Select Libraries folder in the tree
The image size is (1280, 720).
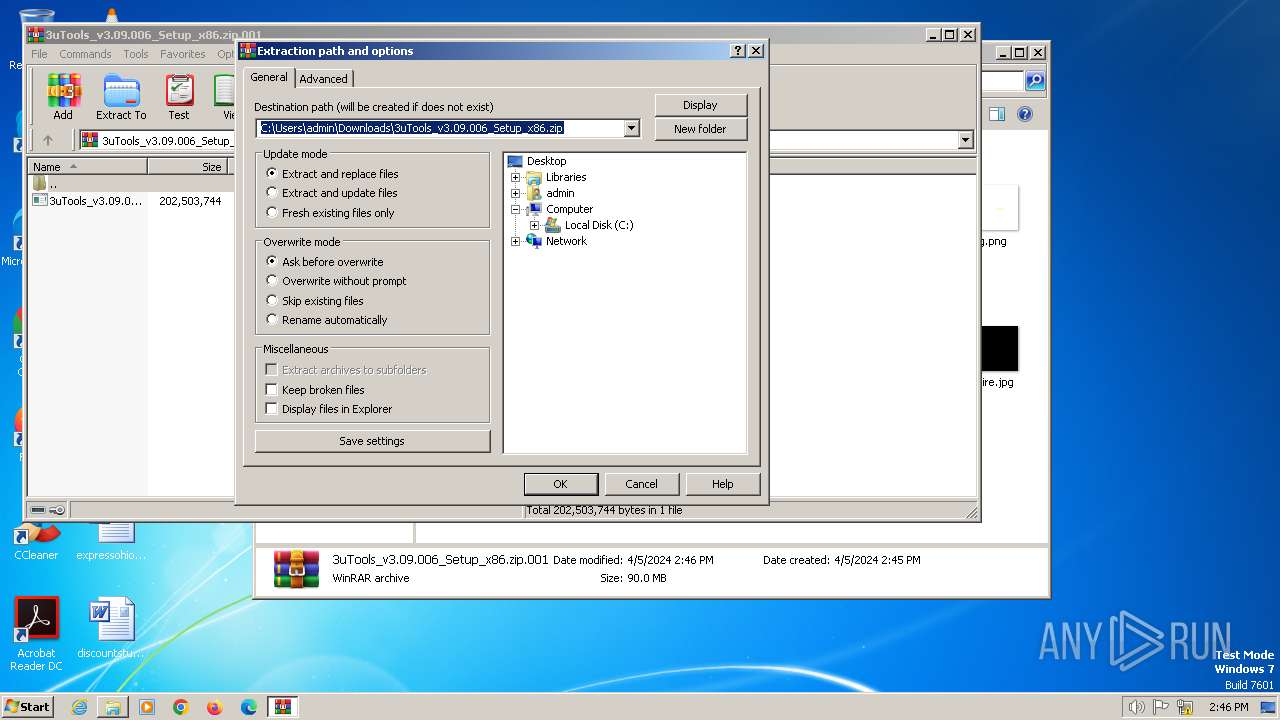click(x=566, y=177)
